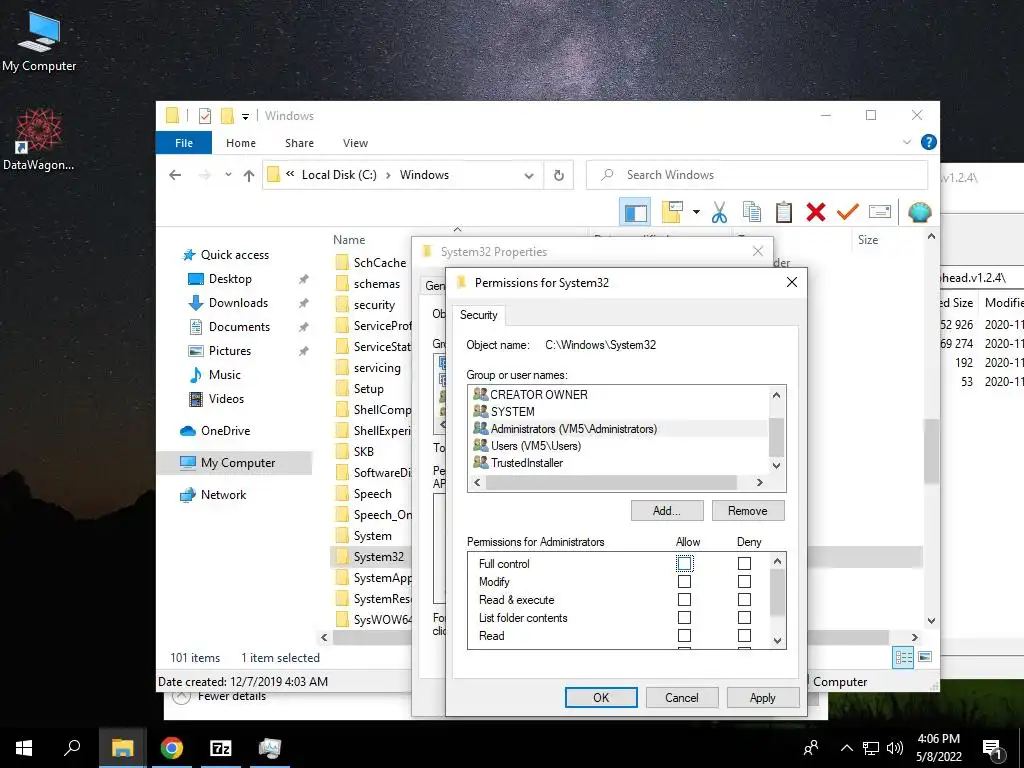1024x768 pixels.
Task: Click the Search Windows input field
Action: (x=757, y=175)
